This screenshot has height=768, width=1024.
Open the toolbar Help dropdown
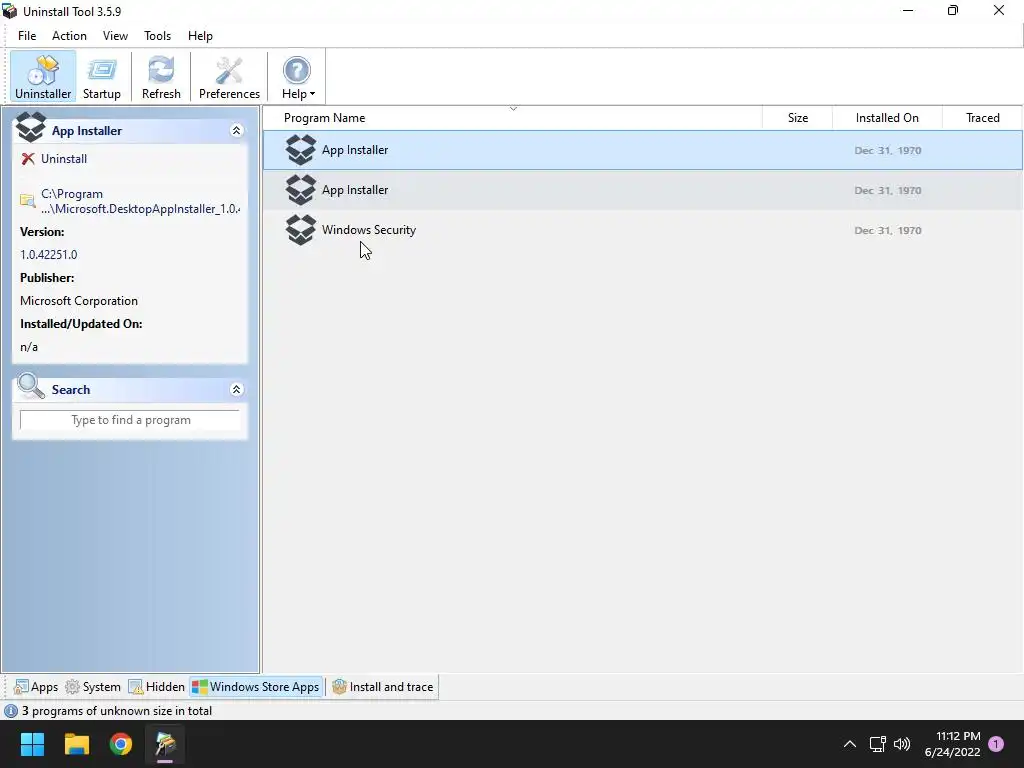298,77
